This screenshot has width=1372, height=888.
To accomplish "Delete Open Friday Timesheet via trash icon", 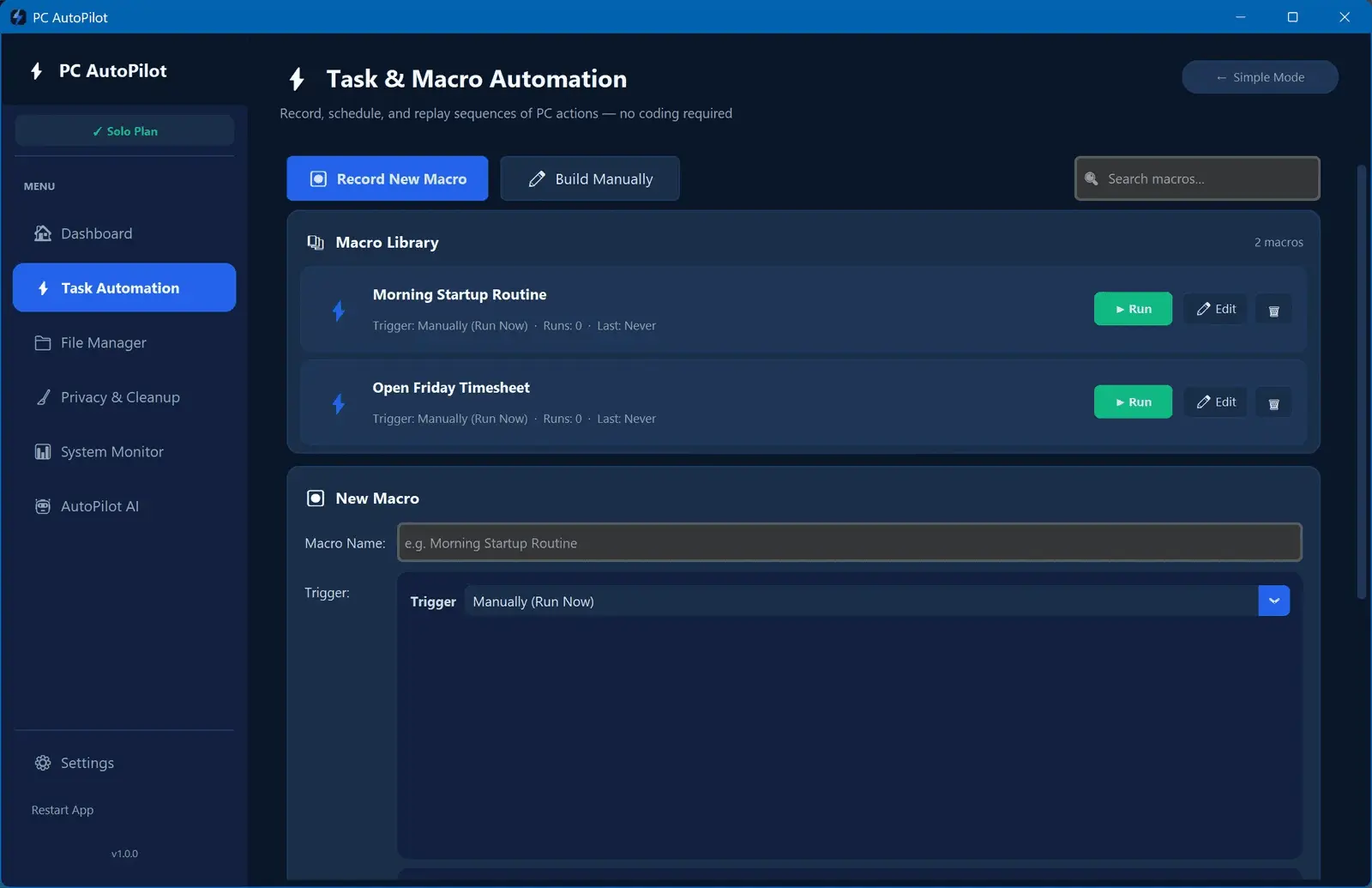I will 1273,402.
